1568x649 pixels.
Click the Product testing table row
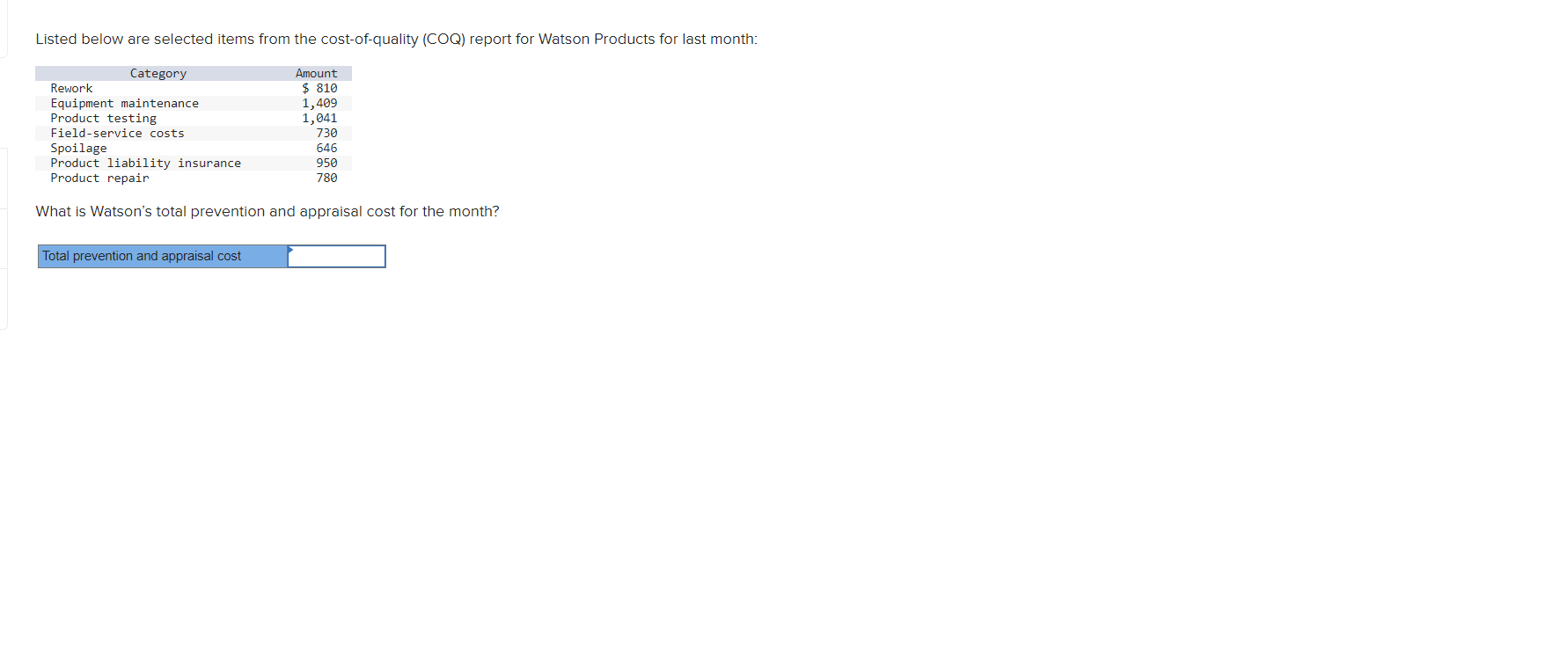(x=103, y=118)
